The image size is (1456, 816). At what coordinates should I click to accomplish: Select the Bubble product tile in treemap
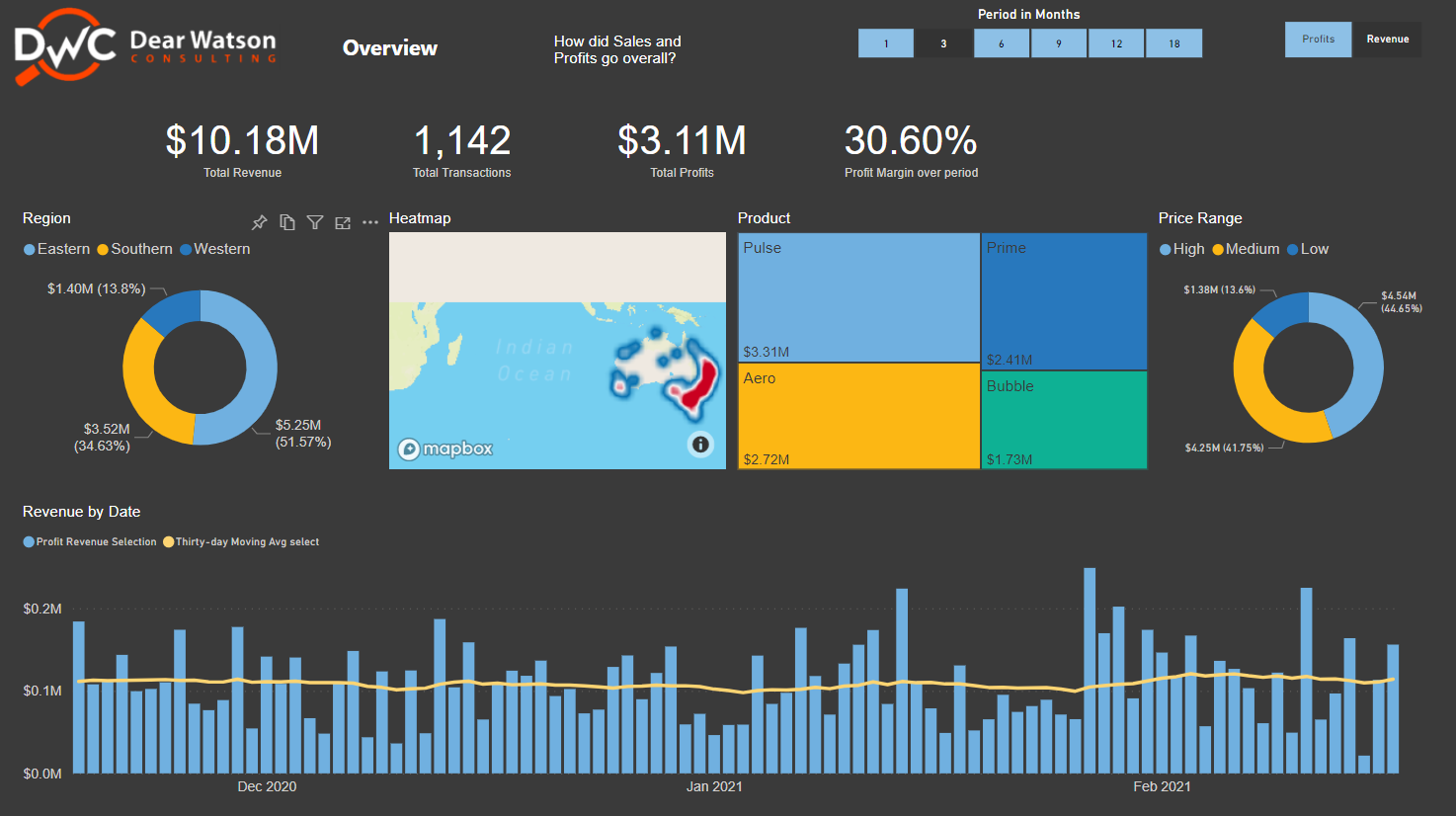(1064, 419)
